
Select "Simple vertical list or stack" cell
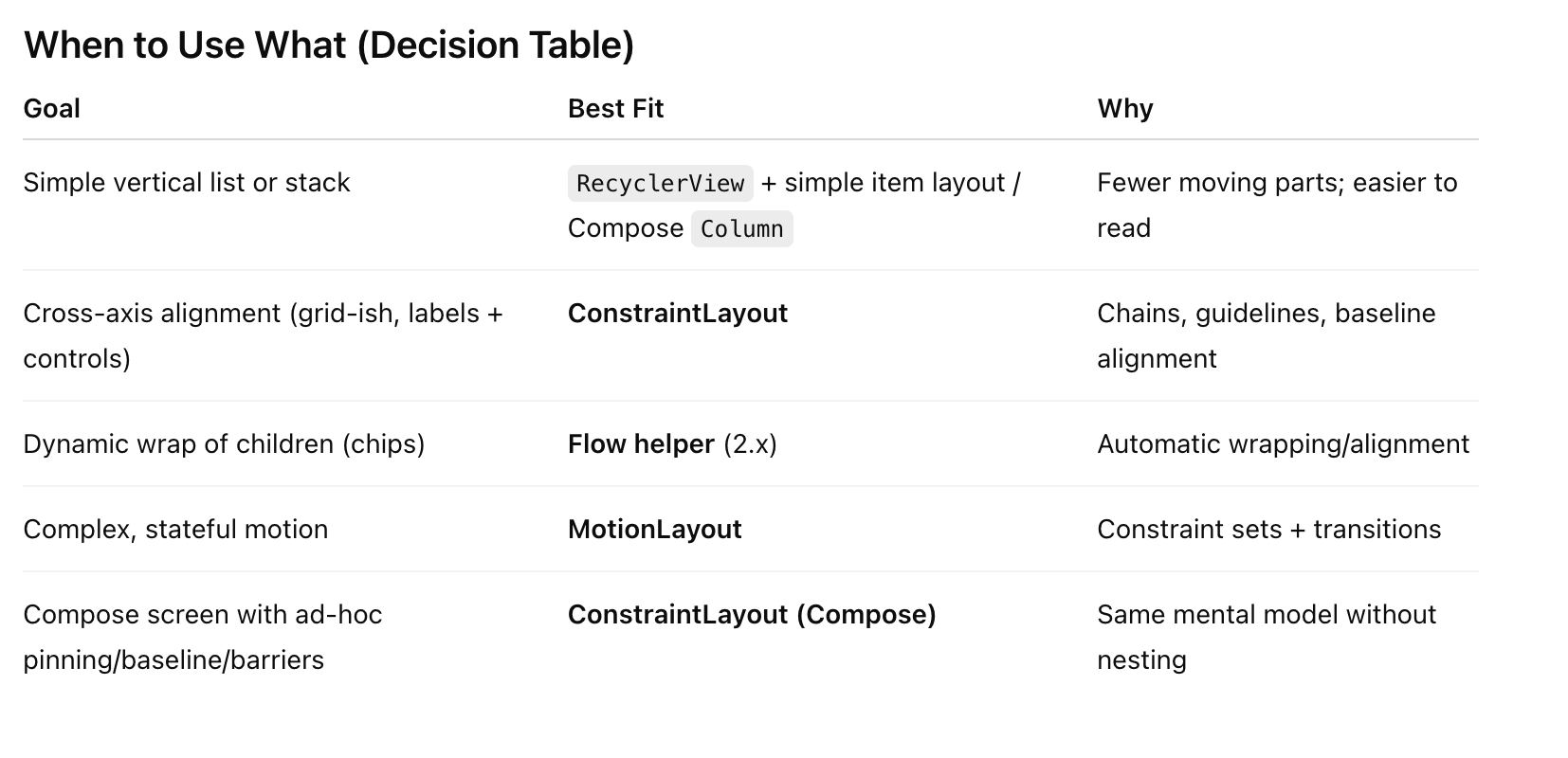click(187, 183)
